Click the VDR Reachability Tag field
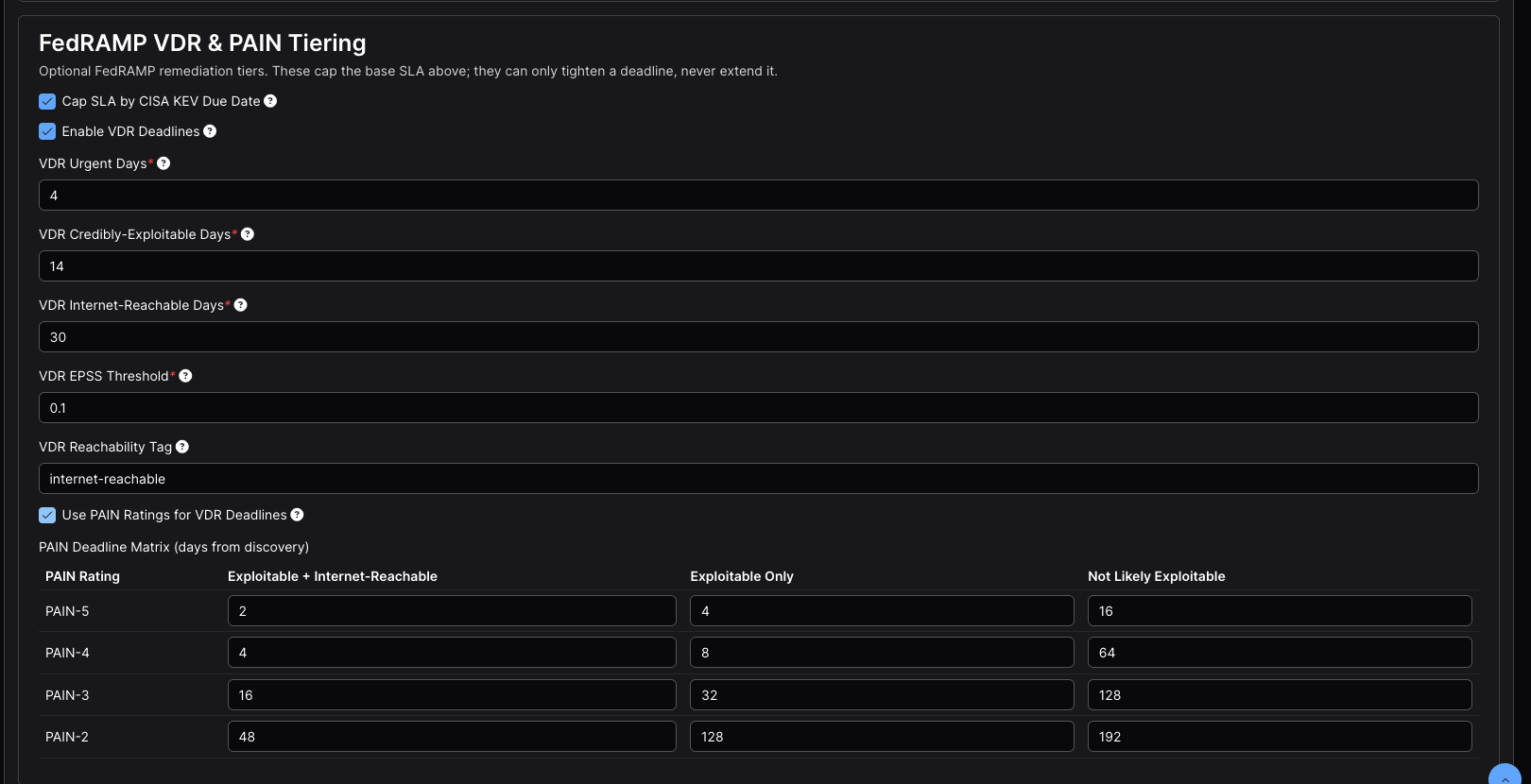The image size is (1531, 784). (758, 479)
